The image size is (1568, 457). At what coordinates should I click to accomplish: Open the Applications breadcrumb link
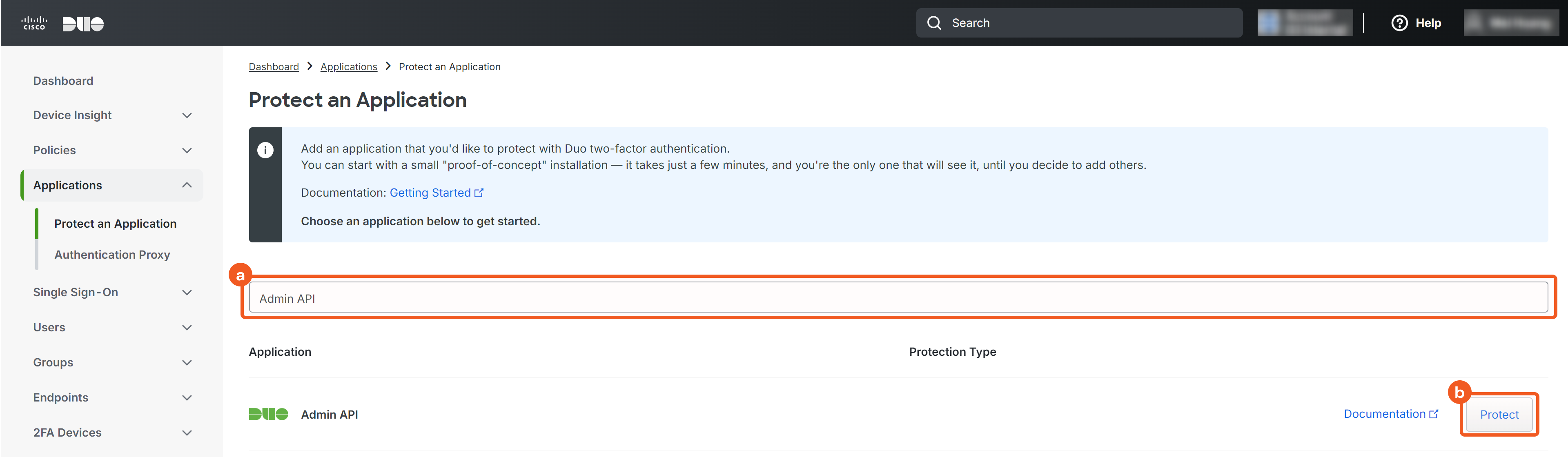349,67
